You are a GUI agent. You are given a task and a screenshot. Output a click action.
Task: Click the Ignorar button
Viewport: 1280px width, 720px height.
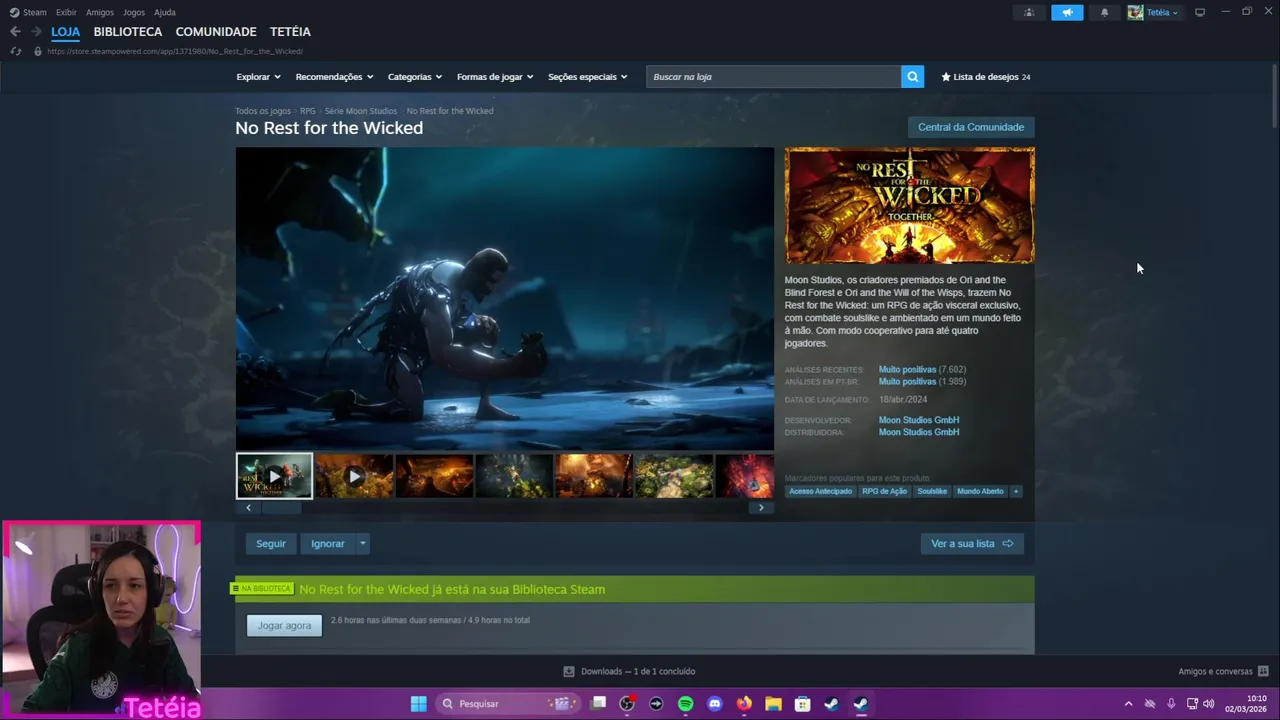point(328,544)
